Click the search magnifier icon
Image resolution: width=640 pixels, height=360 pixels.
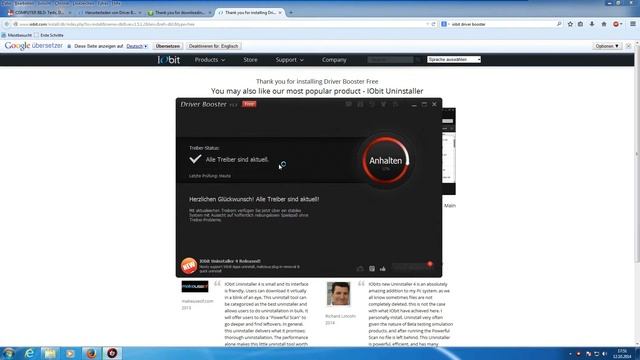click(x=559, y=24)
